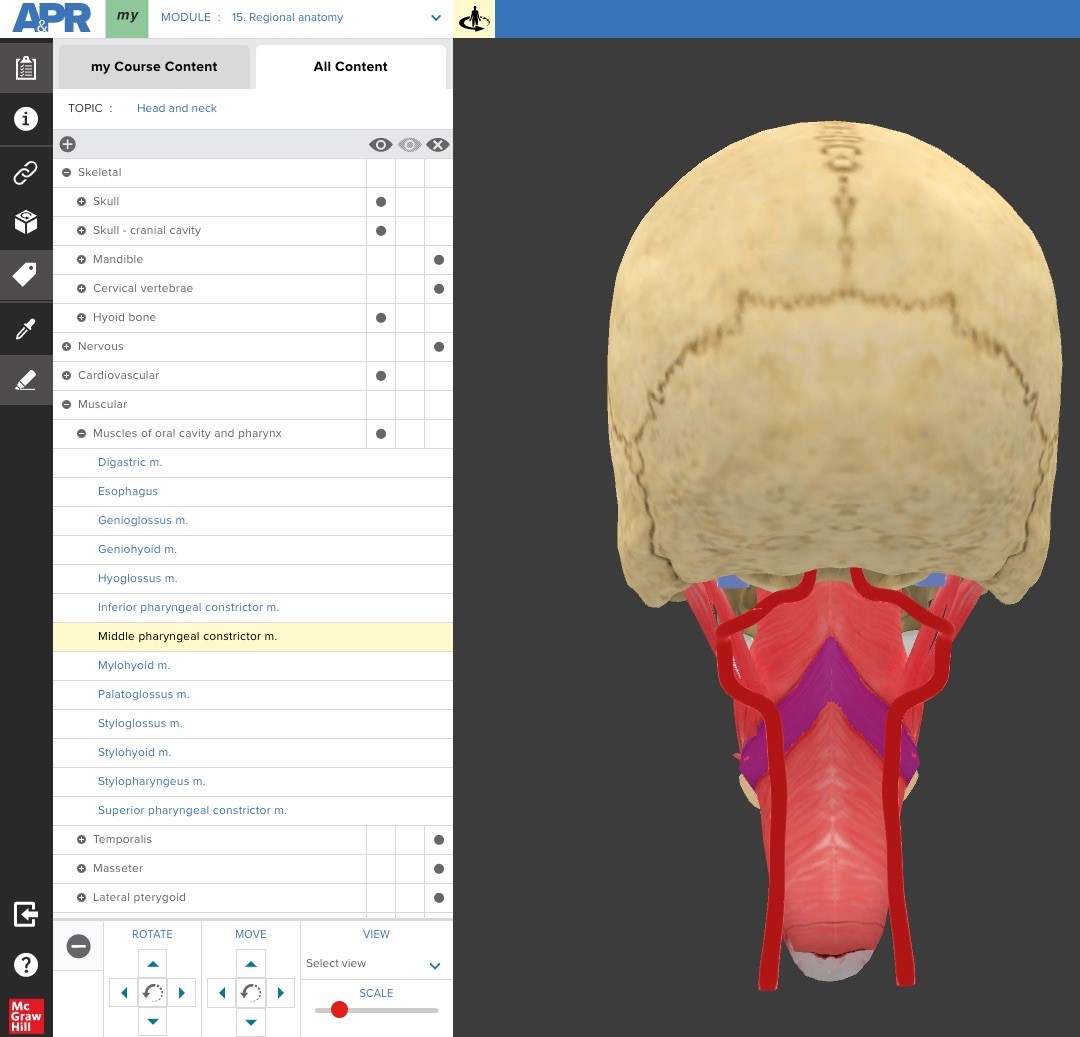Move model up arrow
The width and height of the screenshot is (1080, 1037).
click(x=251, y=964)
